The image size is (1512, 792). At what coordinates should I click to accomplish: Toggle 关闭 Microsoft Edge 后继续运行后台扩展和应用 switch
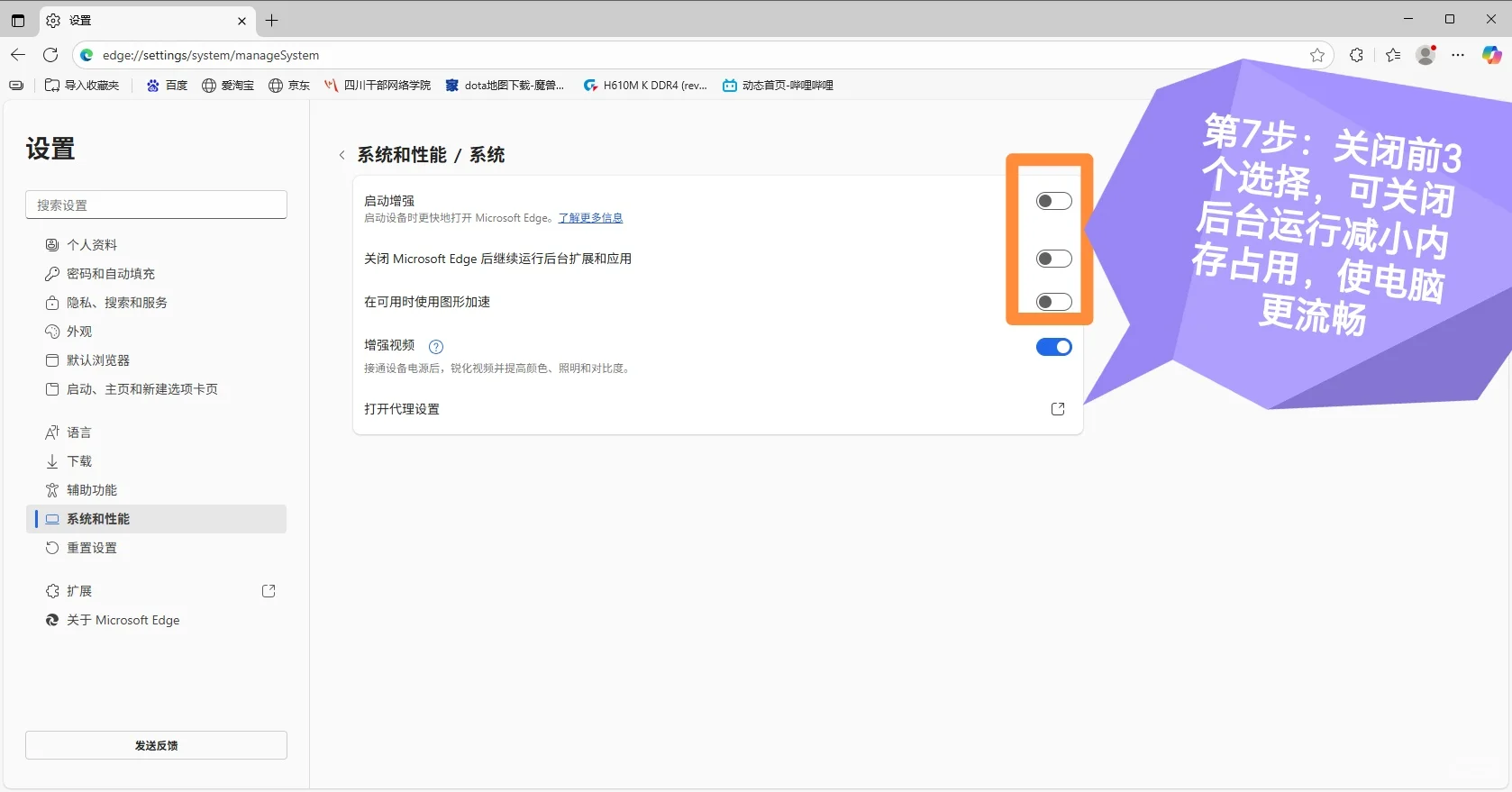tap(1053, 259)
